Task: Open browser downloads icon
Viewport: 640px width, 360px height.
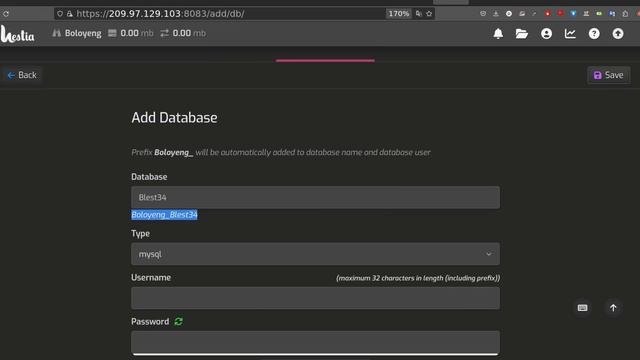Action: [496, 13]
